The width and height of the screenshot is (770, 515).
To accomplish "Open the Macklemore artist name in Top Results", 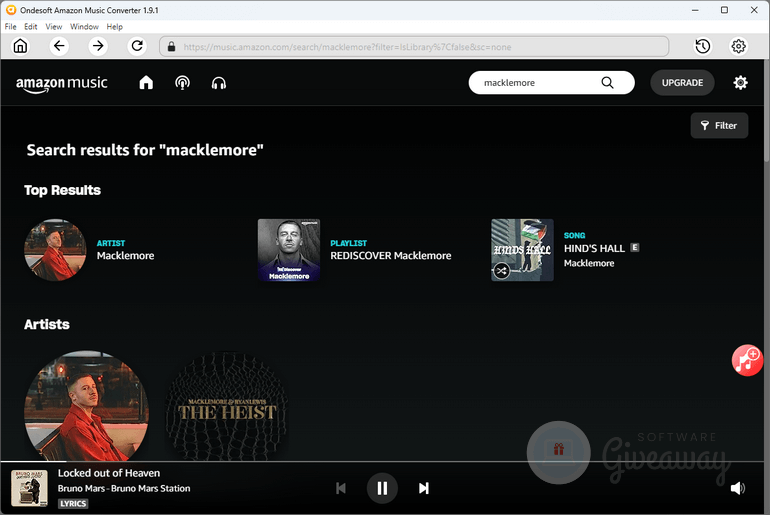I will [125, 255].
